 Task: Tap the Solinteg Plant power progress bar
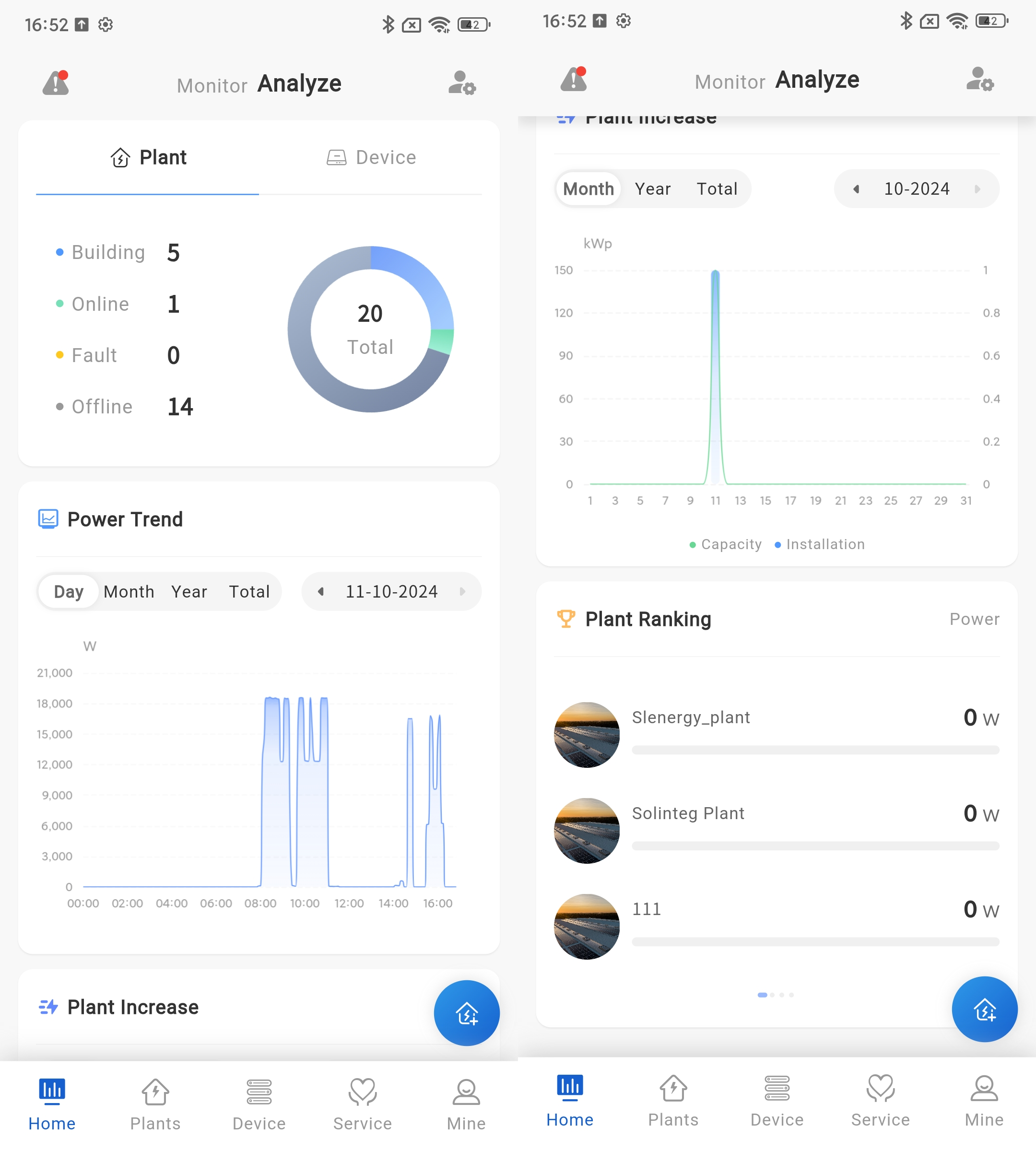tap(815, 846)
